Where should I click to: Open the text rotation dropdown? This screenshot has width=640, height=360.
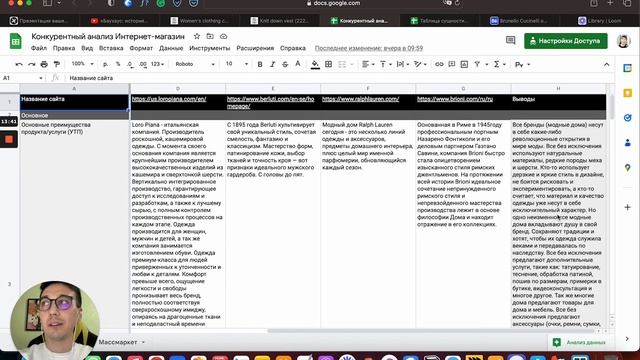[420, 64]
